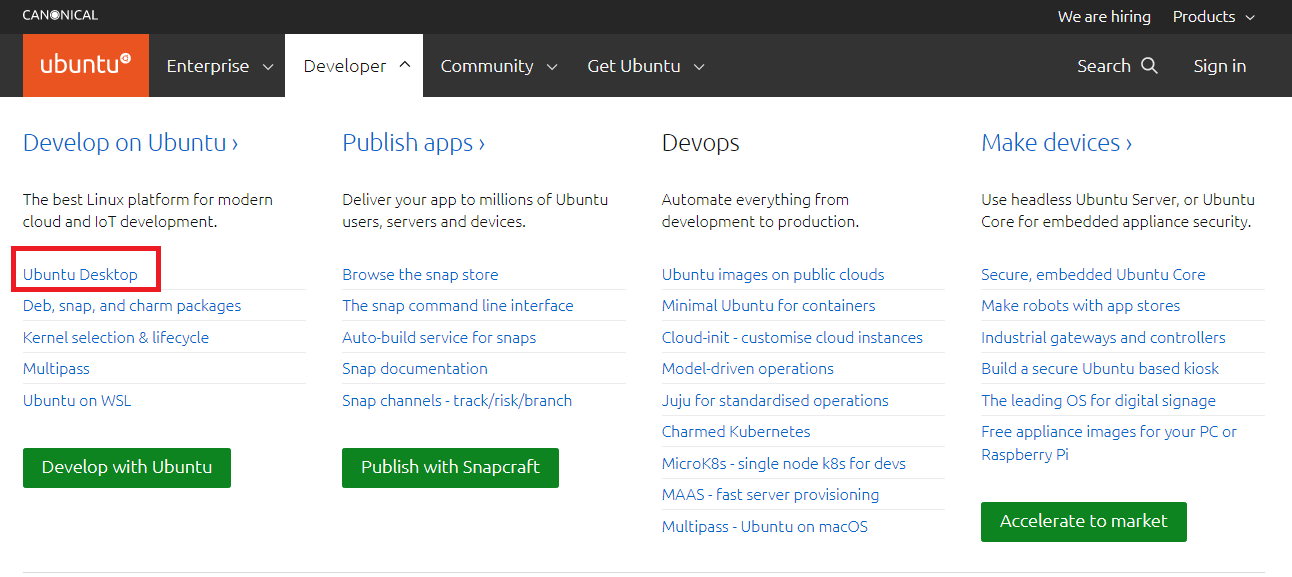
Task: Open Browse the snap store link
Action: (420, 274)
